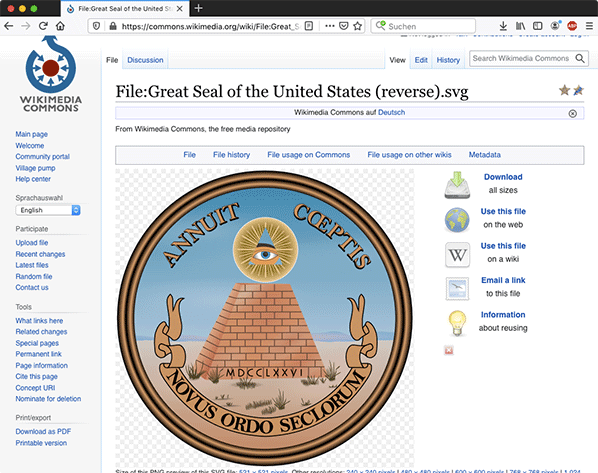The height and width of the screenshot is (473, 598).
Task: Open Printable version link
Action: click(x=41, y=443)
